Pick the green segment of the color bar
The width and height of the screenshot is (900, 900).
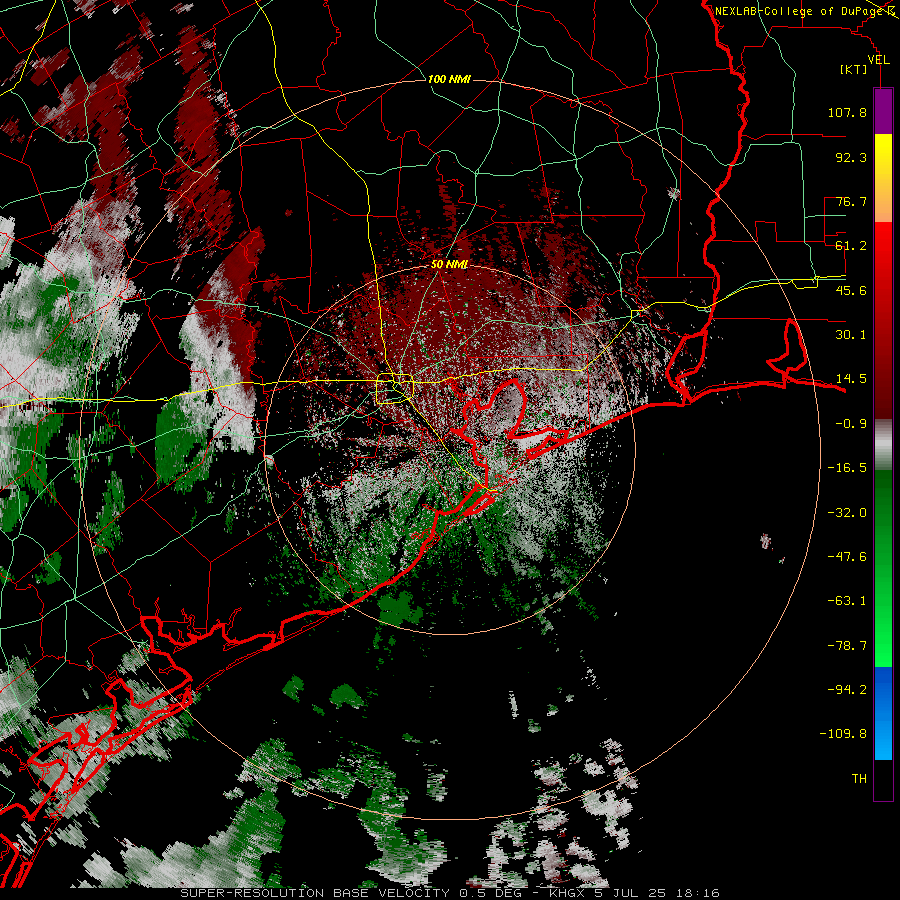(x=883, y=568)
